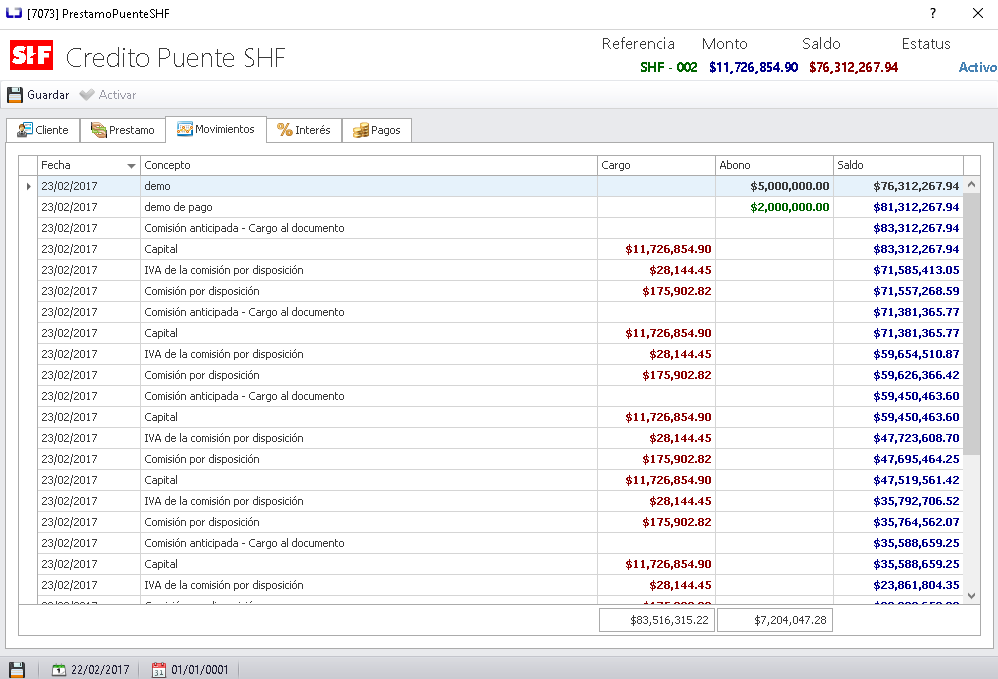Click the $47,519,561.42 saldo cell
Screen dimensions: 998x679
(x=898, y=480)
